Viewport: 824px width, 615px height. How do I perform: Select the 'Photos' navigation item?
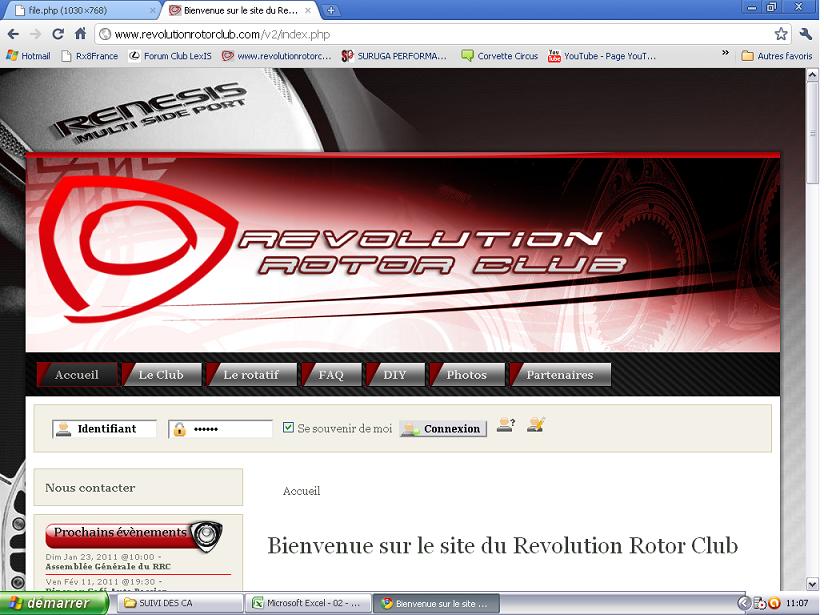tap(466, 375)
